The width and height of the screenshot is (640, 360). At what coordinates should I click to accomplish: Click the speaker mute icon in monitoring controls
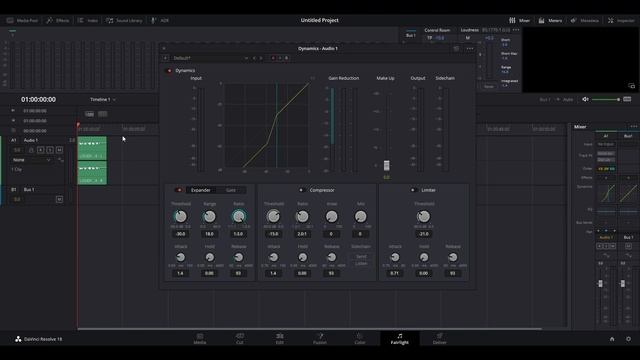[x=585, y=99]
